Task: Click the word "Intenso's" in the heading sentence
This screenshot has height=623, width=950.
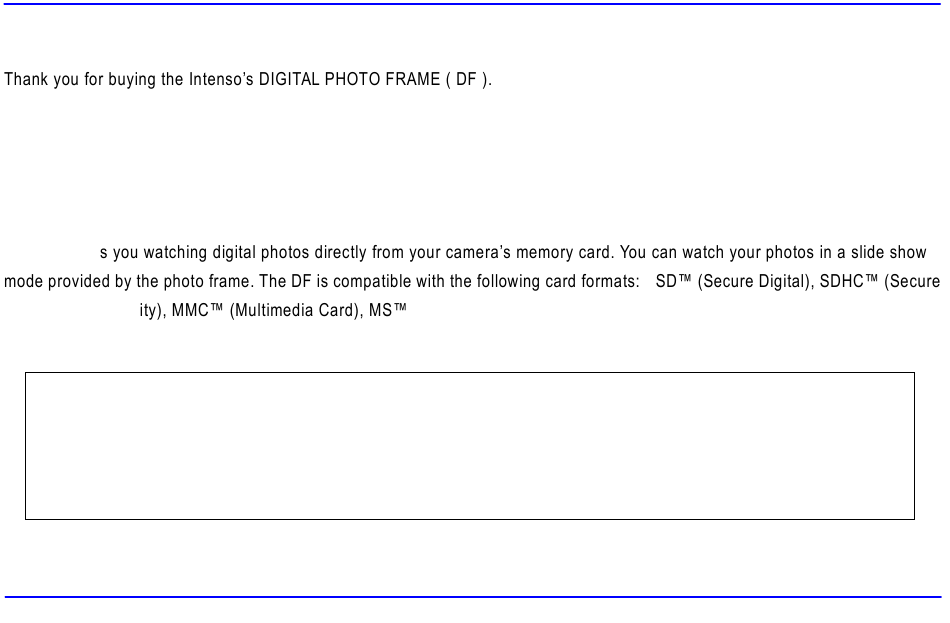Action: pos(221,79)
